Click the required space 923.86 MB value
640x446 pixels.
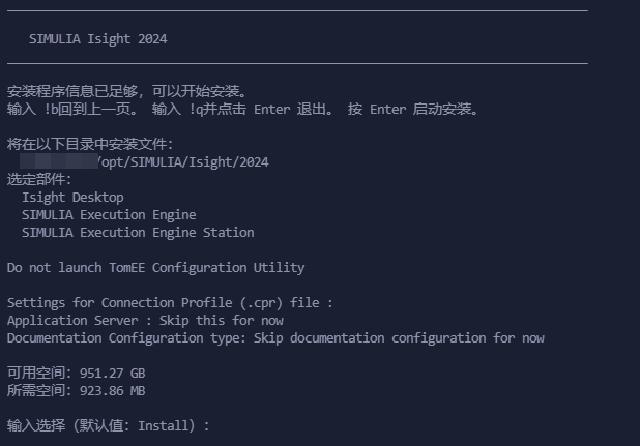[x=112, y=391]
